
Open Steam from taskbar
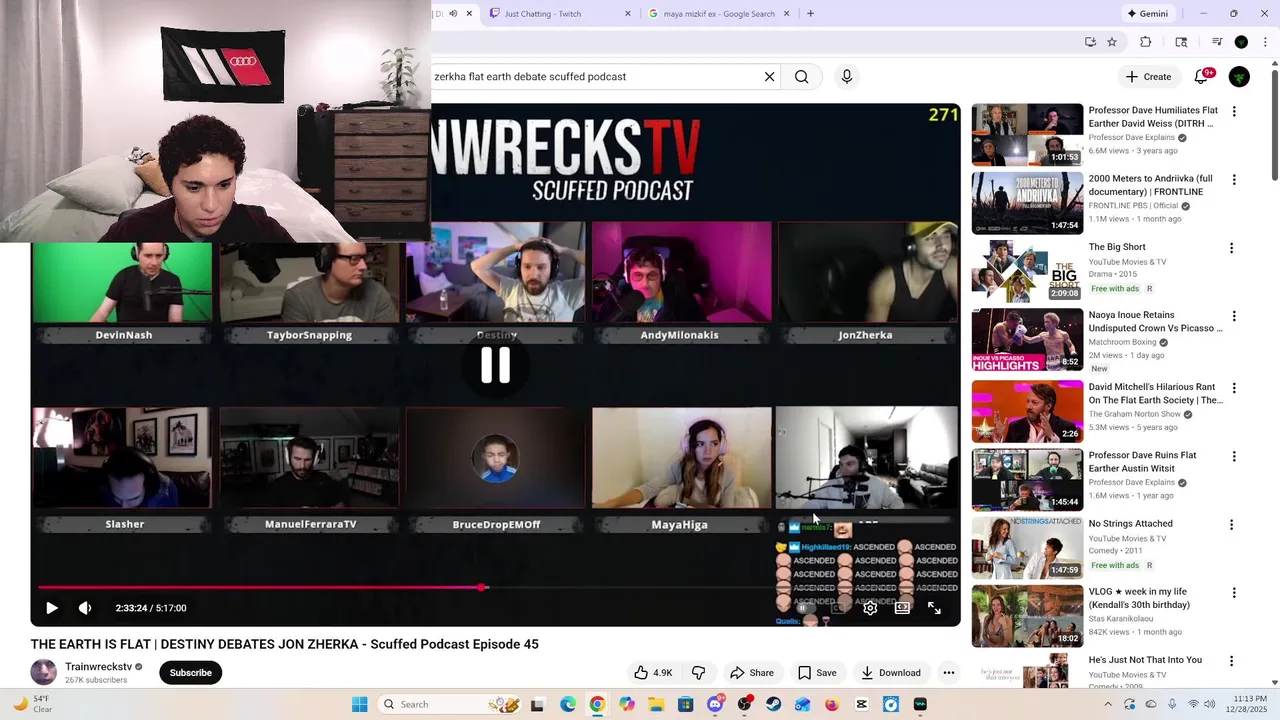(773, 704)
